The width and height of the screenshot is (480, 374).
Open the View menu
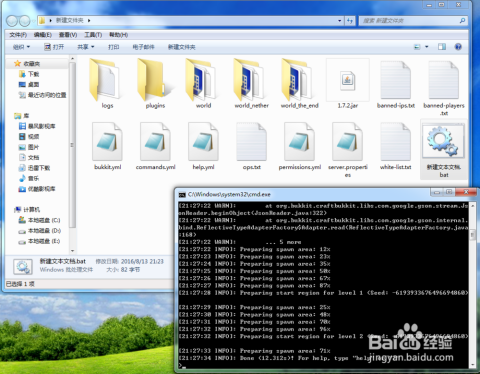tap(68, 35)
